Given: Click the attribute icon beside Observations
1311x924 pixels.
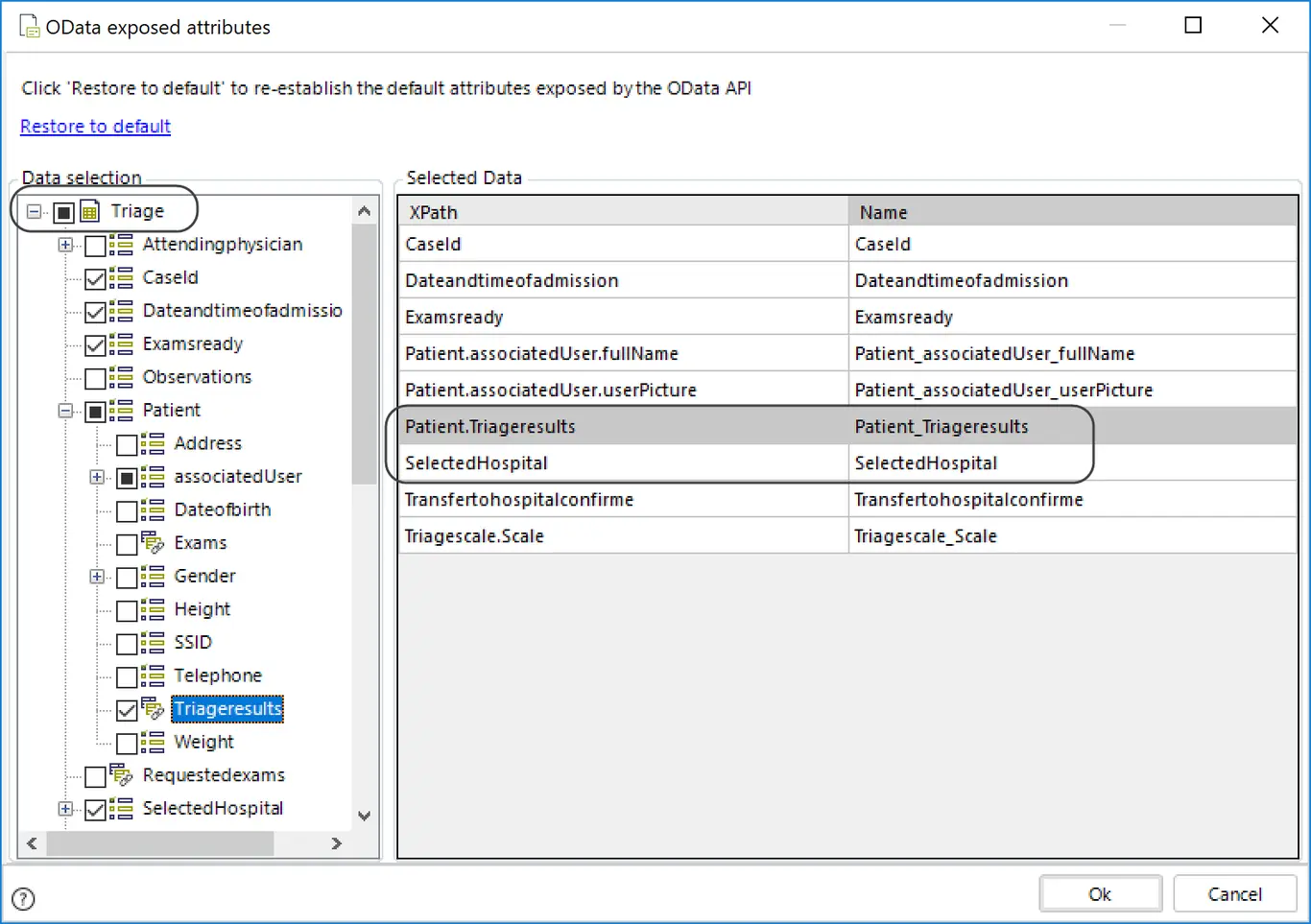Looking at the screenshot, I should 121,377.
